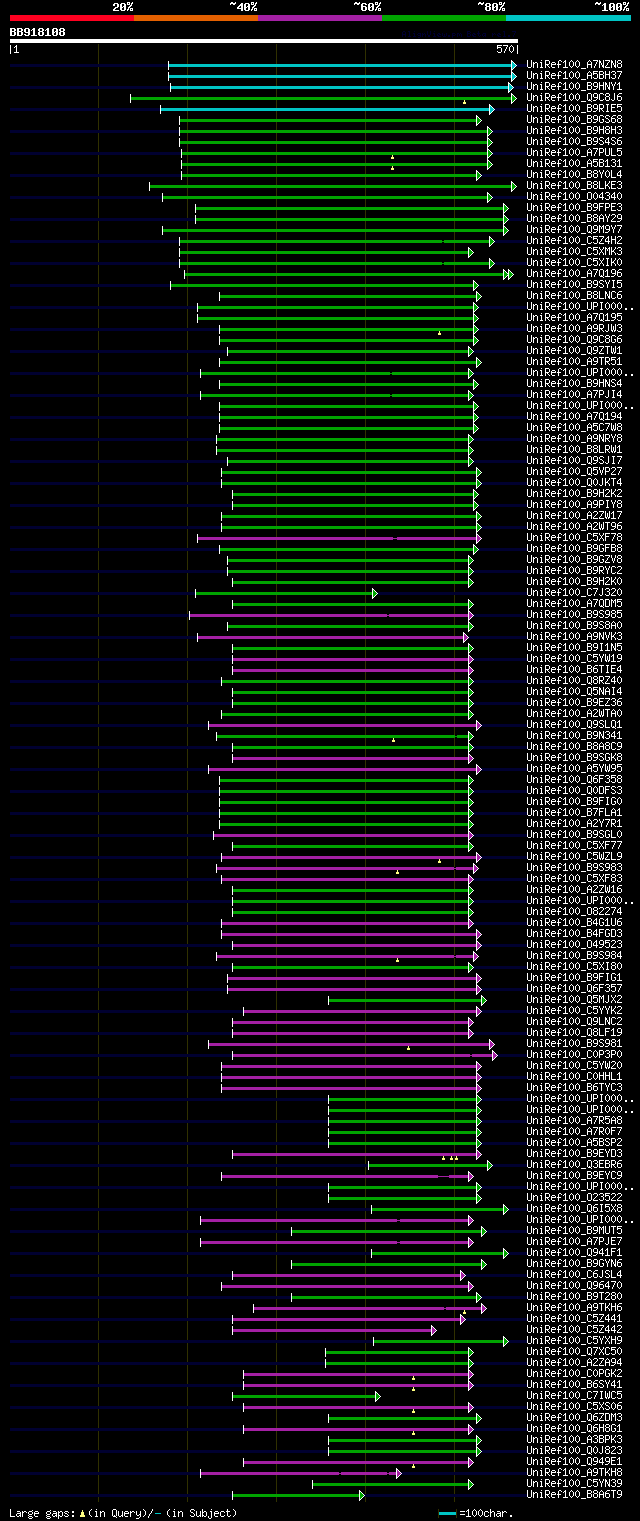Open hit UniRef100_Q9M9Y7
Image resolution: width=640 pixels, height=1521 pixels.
[x=572, y=229]
